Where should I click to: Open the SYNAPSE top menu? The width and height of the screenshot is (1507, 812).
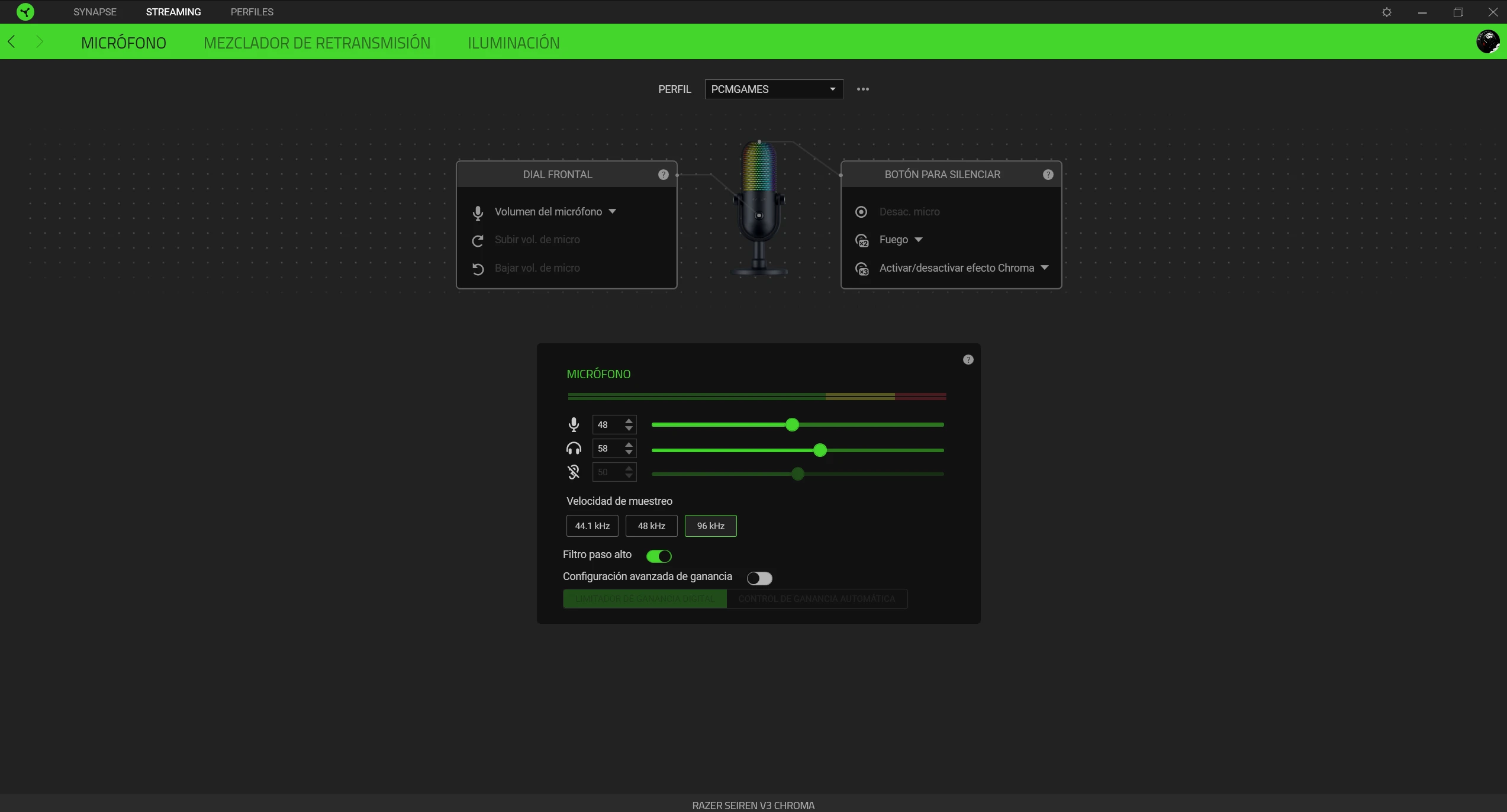[x=95, y=12]
